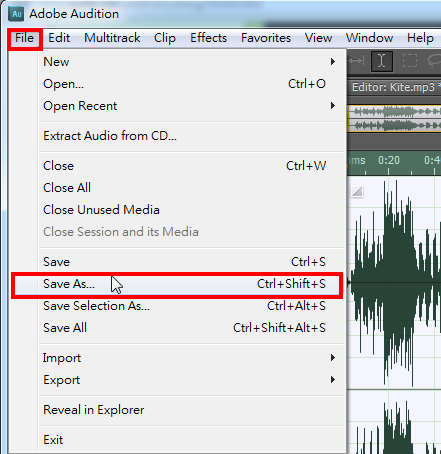This screenshot has width=441, height=454.
Task: Choose Save in the File menu
Action: click(191, 262)
